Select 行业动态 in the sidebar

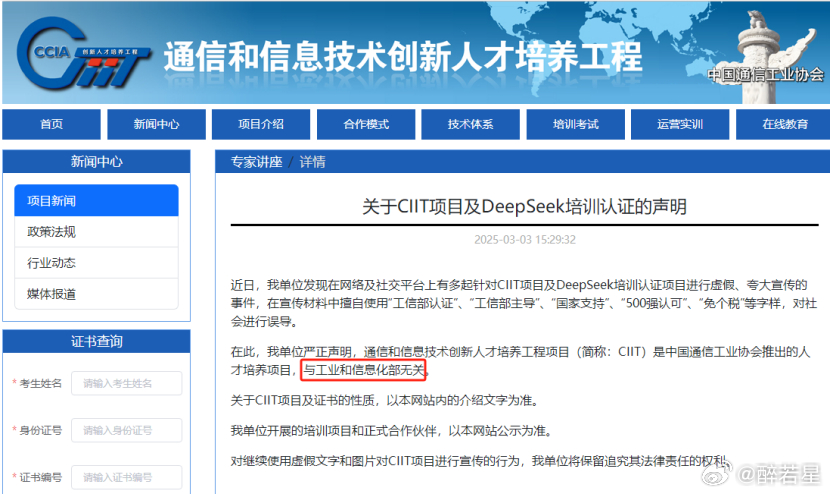(x=96, y=263)
